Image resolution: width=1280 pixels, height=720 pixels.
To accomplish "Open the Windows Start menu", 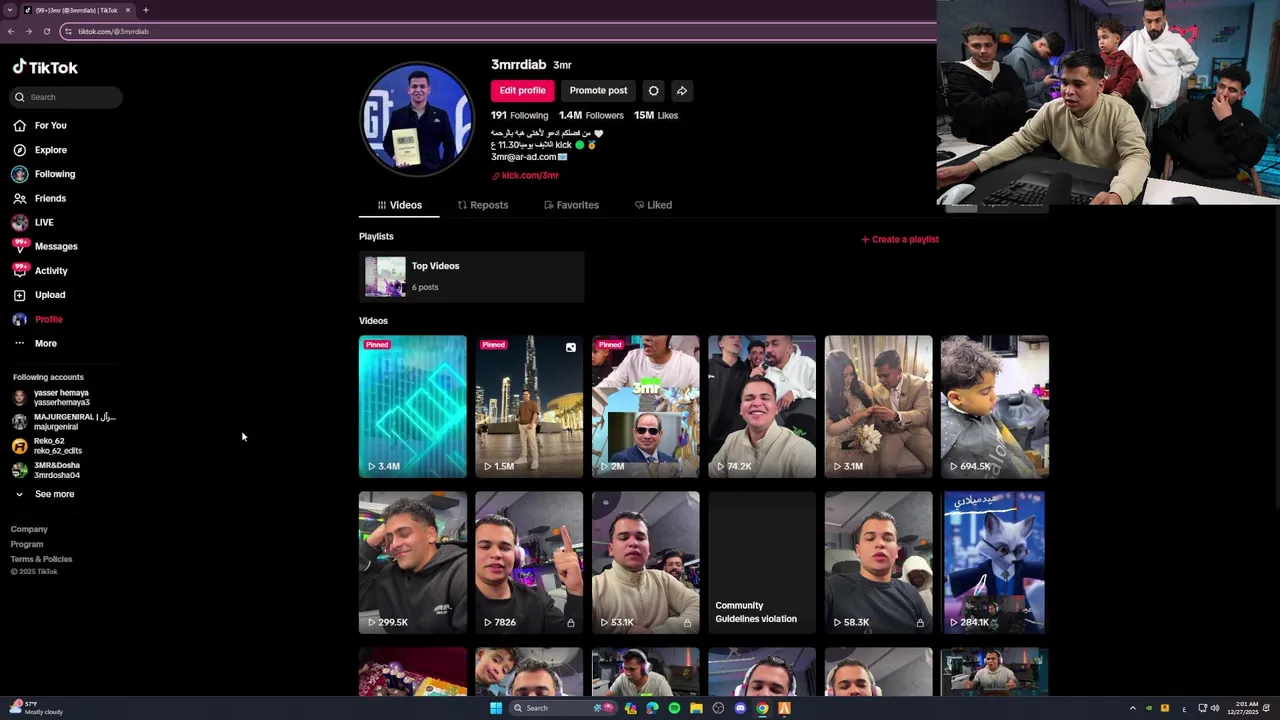I will click(x=495, y=708).
